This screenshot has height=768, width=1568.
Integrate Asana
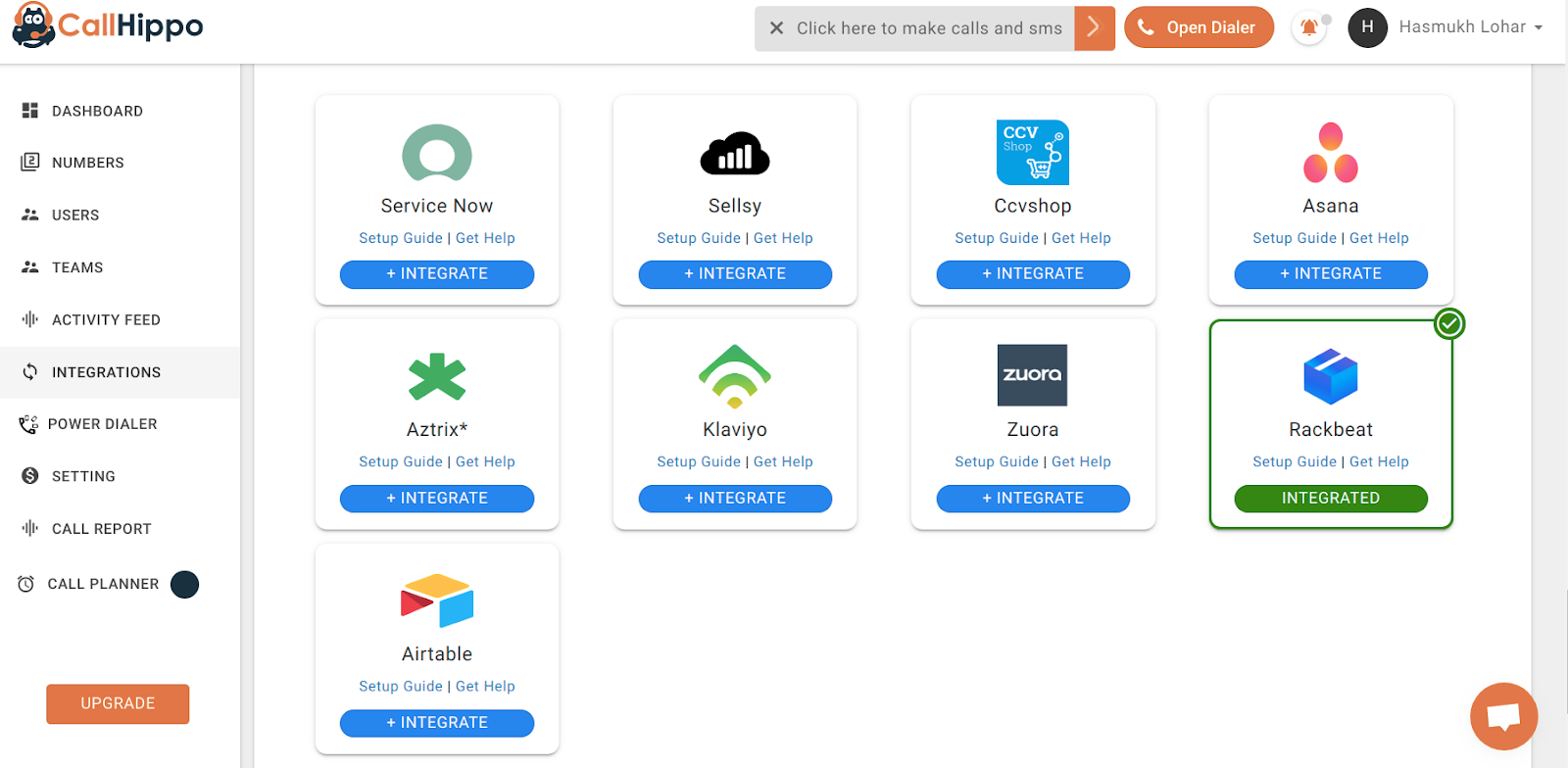point(1331,274)
